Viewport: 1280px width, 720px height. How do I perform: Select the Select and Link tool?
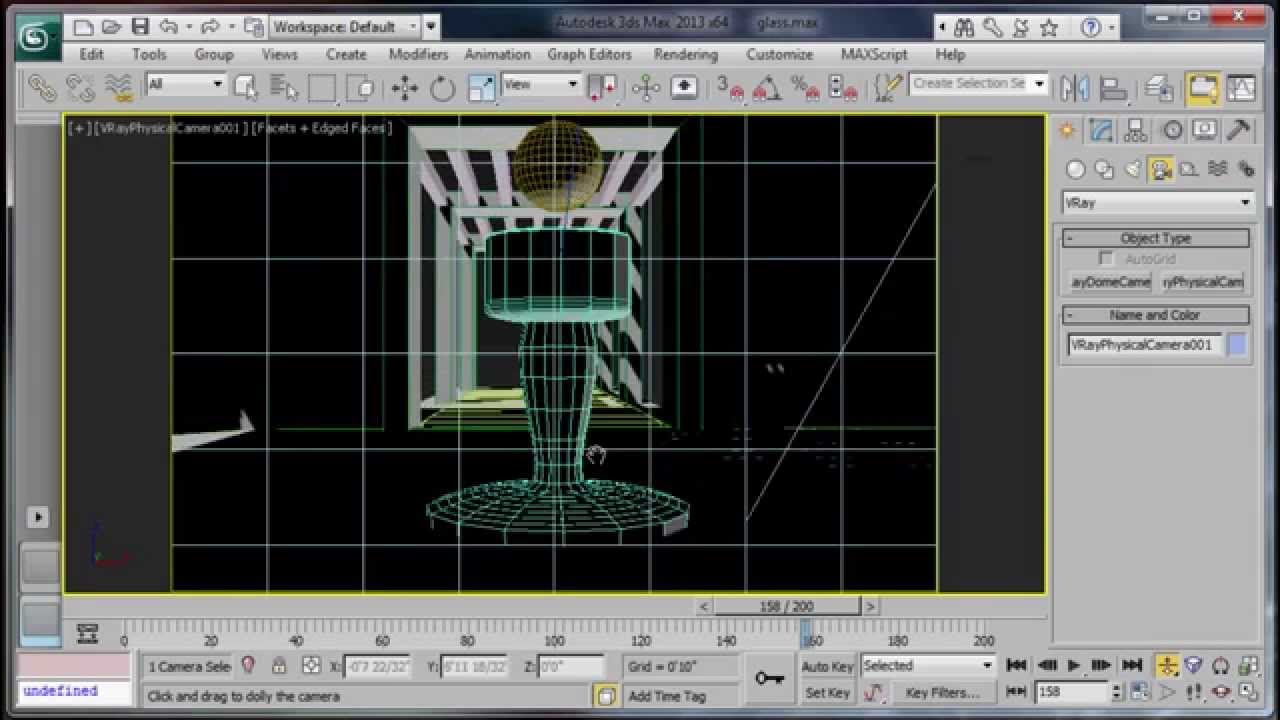pos(42,89)
